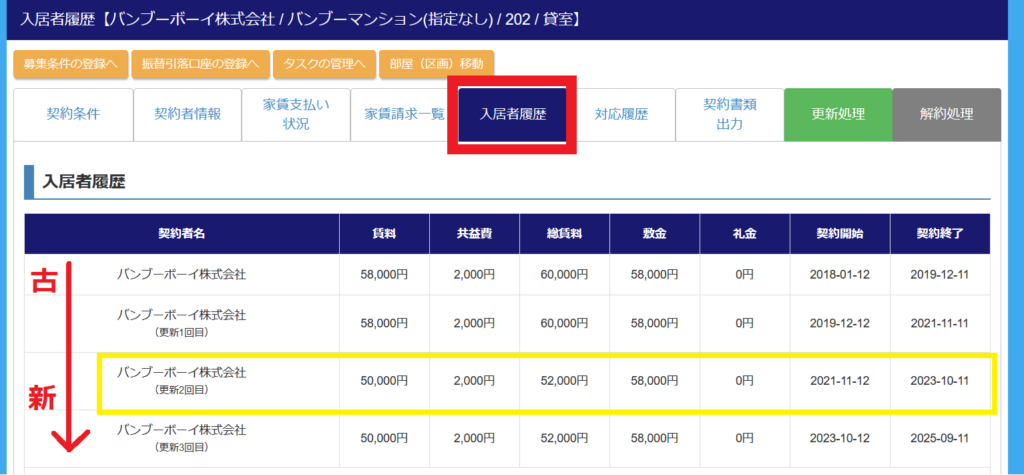Click 敷金 column header
The width and height of the screenshot is (1024, 475).
[654, 234]
